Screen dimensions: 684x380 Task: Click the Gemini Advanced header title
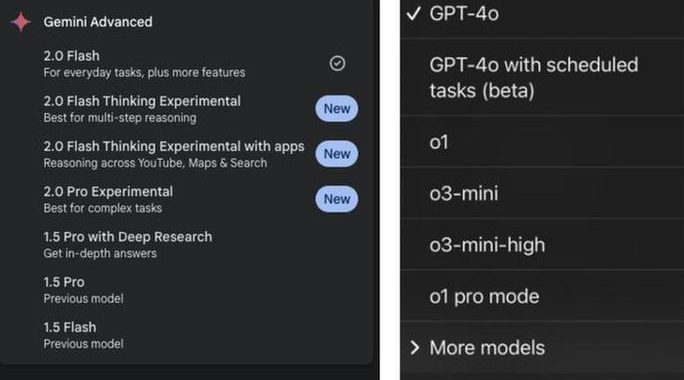click(x=98, y=22)
